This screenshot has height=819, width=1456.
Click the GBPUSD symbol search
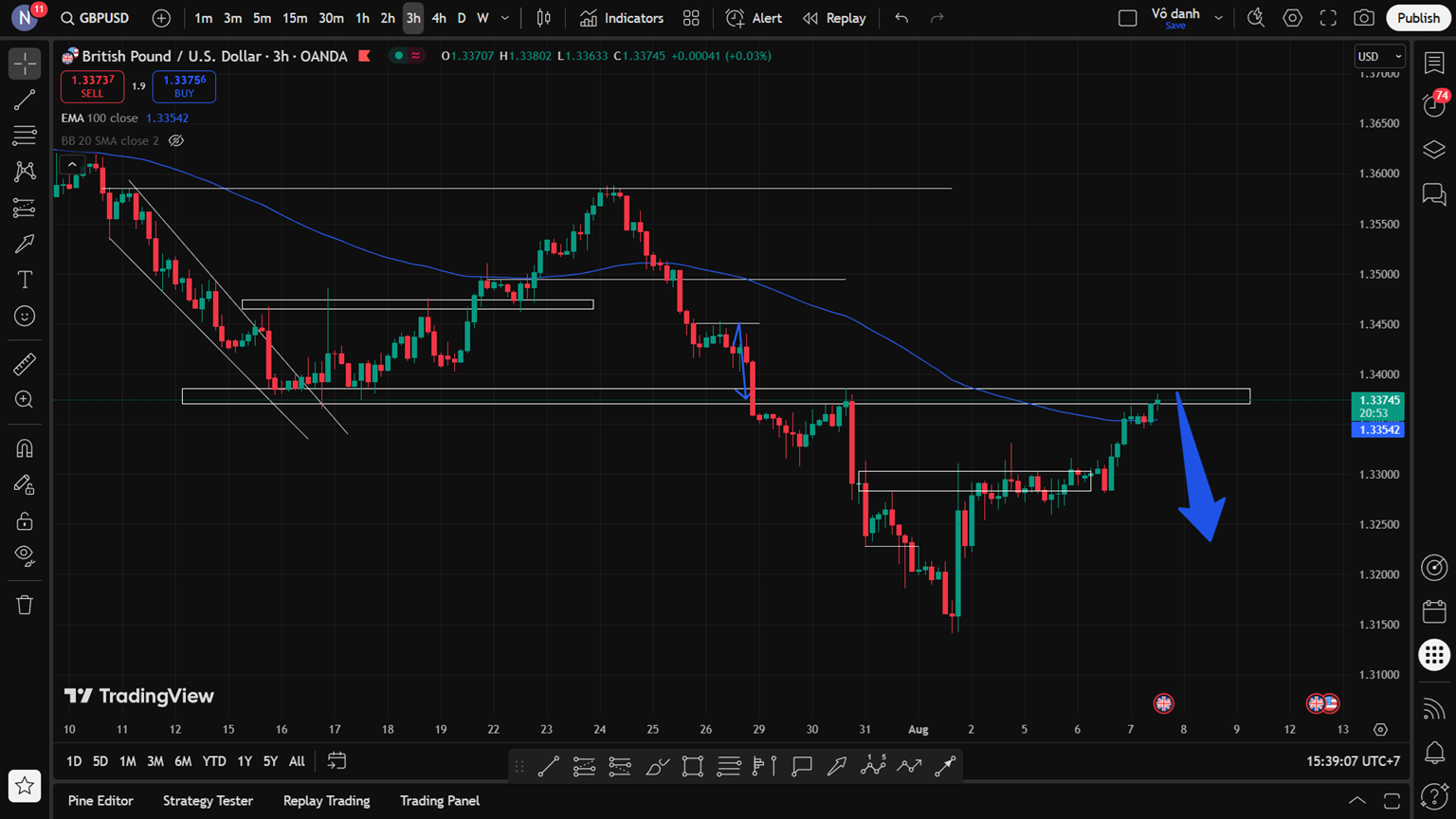pos(95,18)
